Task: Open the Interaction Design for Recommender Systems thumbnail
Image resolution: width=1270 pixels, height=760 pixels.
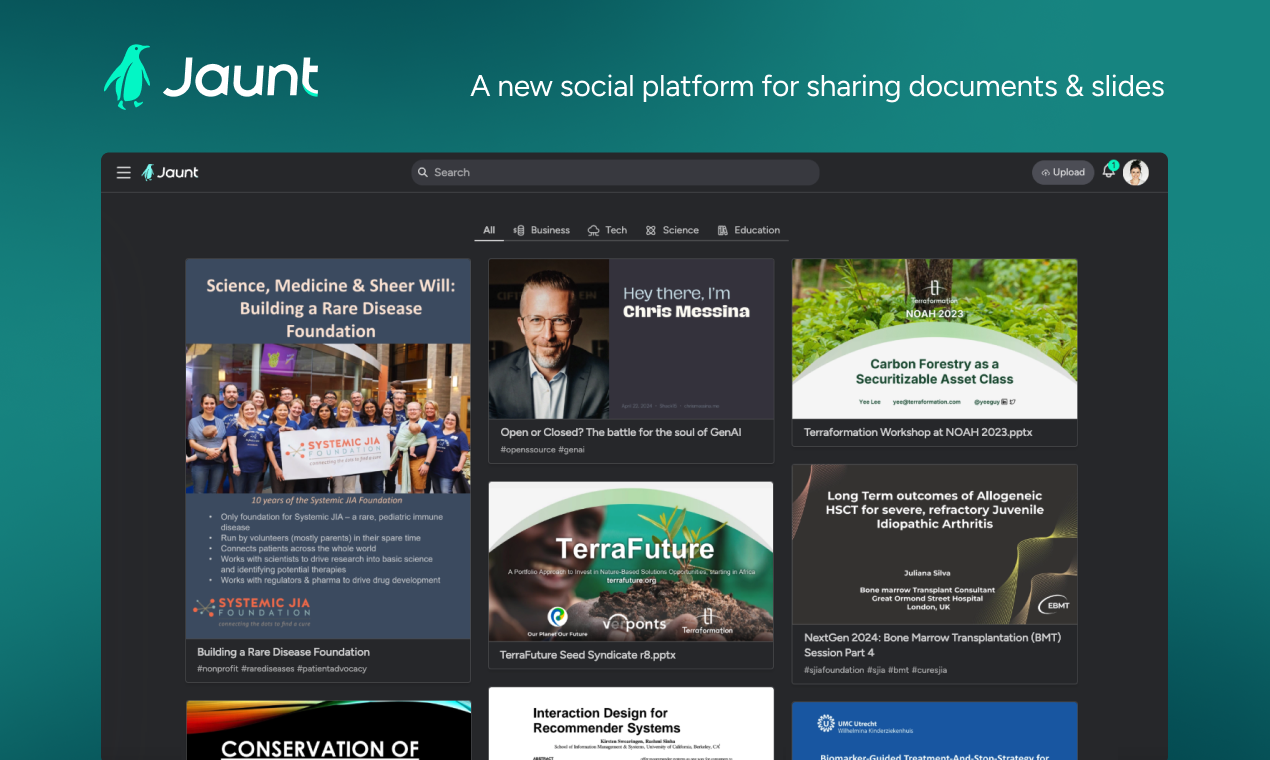Action: point(631,723)
